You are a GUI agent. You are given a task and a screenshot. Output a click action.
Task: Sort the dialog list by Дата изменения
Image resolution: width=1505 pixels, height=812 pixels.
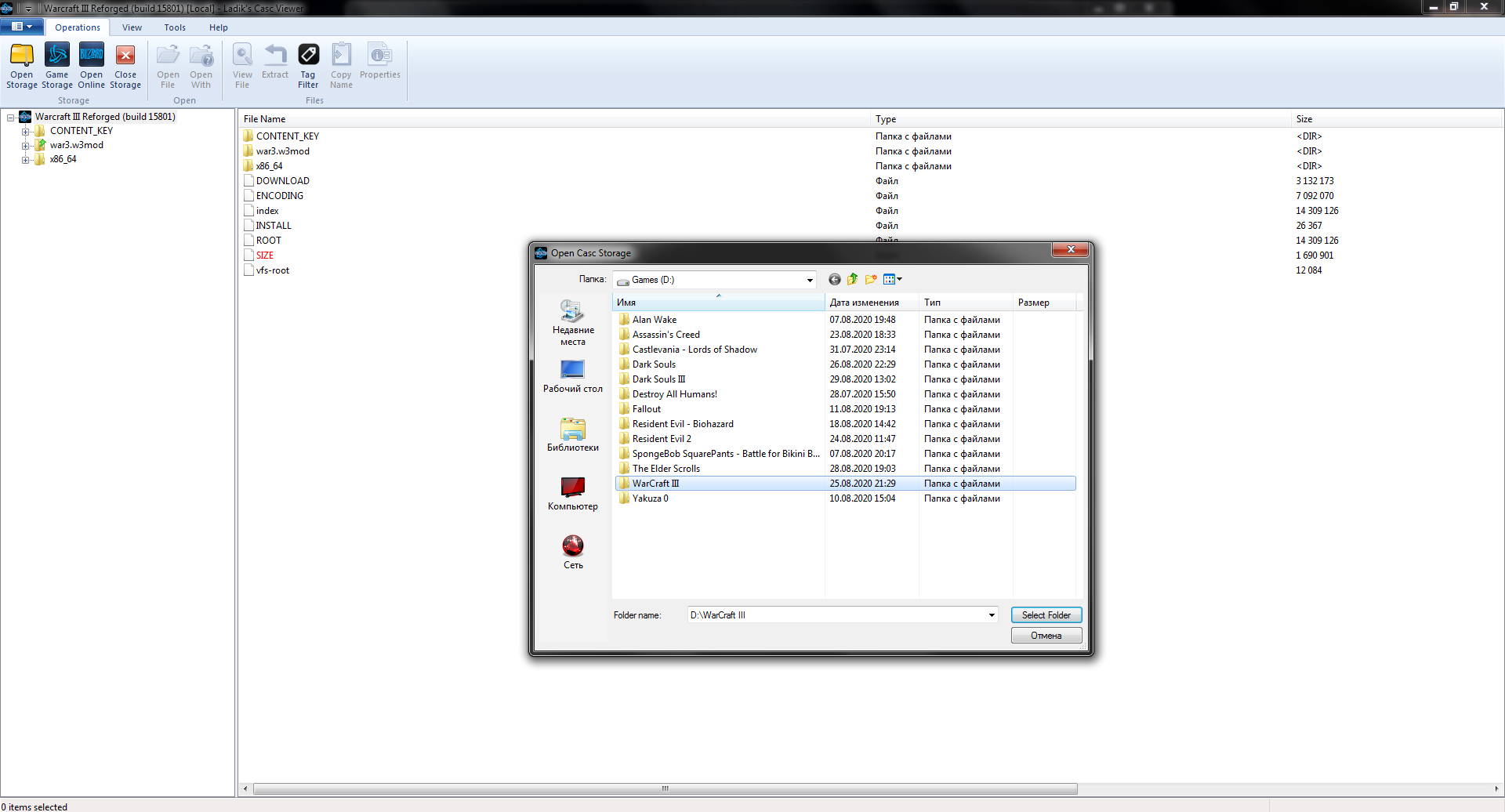[872, 303]
